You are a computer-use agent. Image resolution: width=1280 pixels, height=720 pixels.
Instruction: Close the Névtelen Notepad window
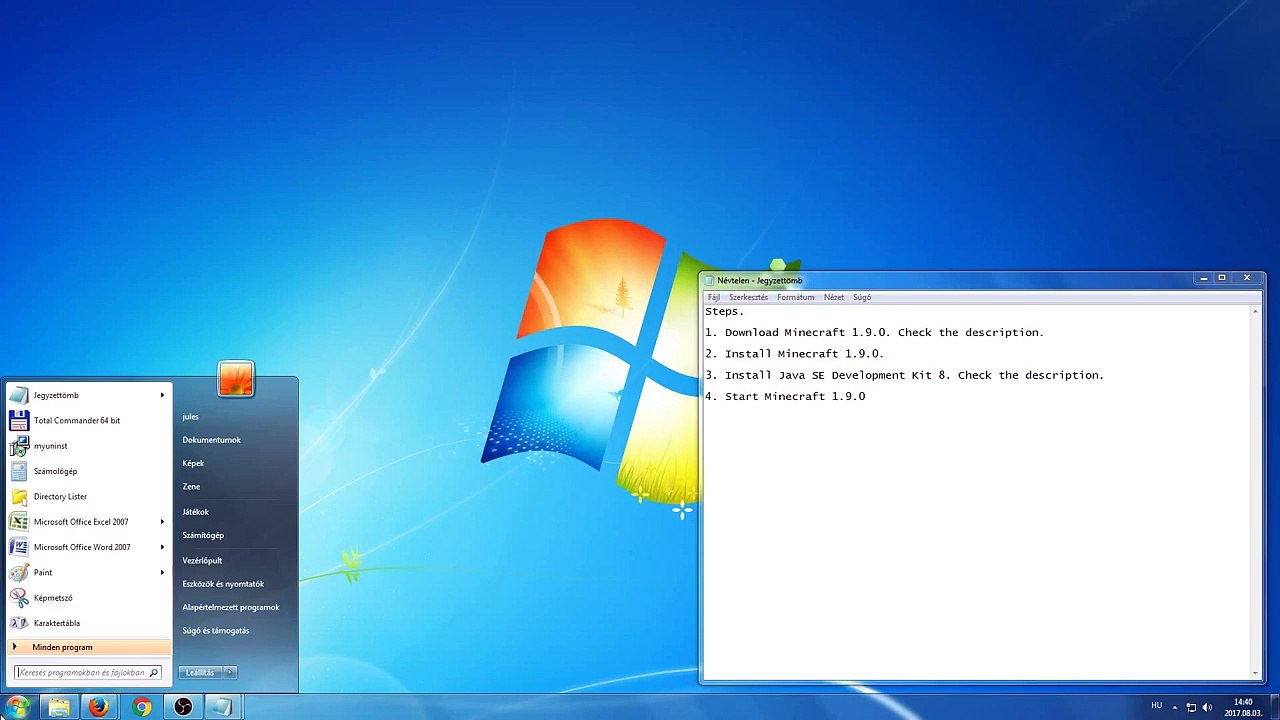click(1247, 278)
